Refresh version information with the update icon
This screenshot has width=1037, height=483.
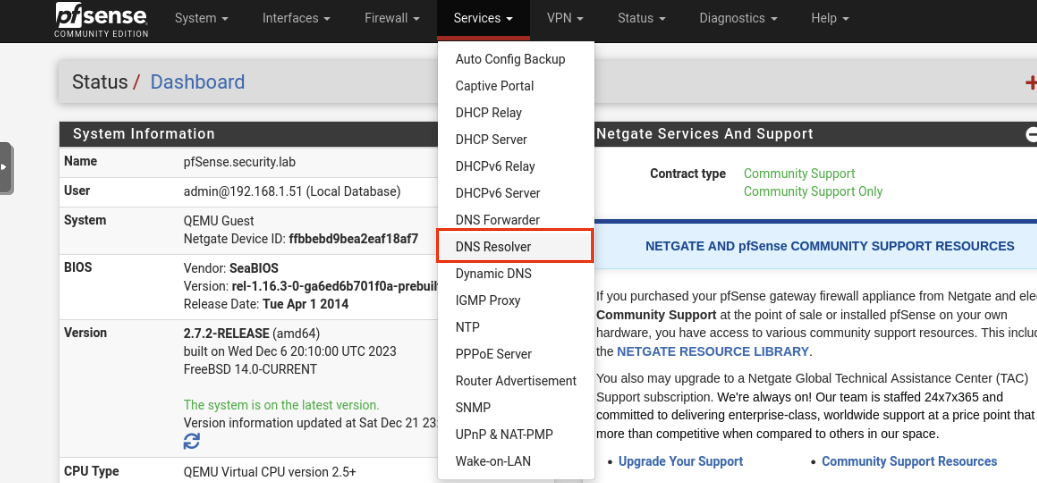[191, 441]
